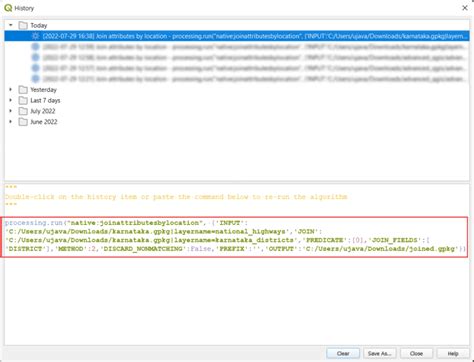Viewport: 474px width, 362px height.
Task: Click the July 2022 folder icon
Action: click(23, 111)
